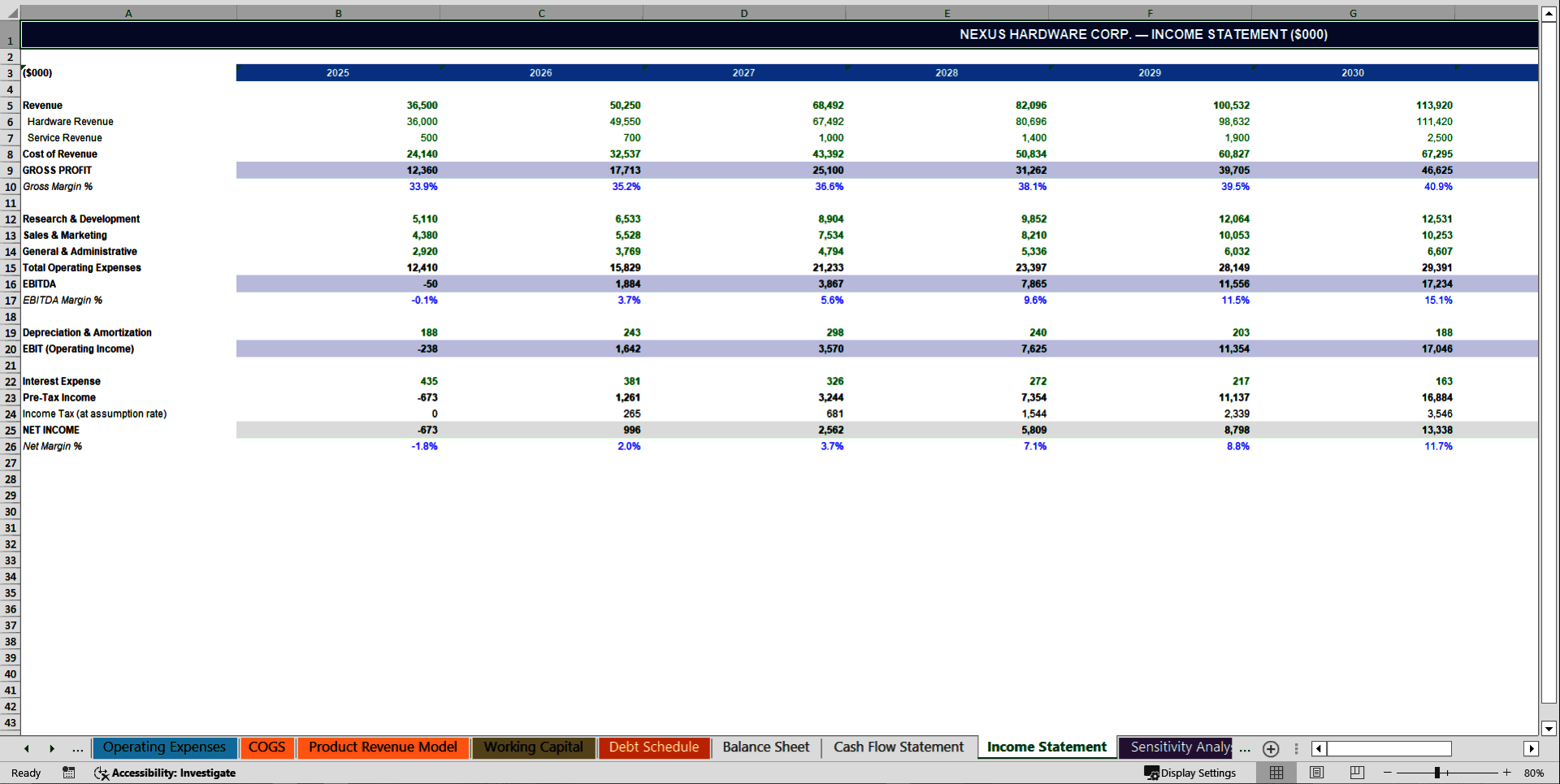
Task: Select the Normal view icon
Action: [1276, 773]
